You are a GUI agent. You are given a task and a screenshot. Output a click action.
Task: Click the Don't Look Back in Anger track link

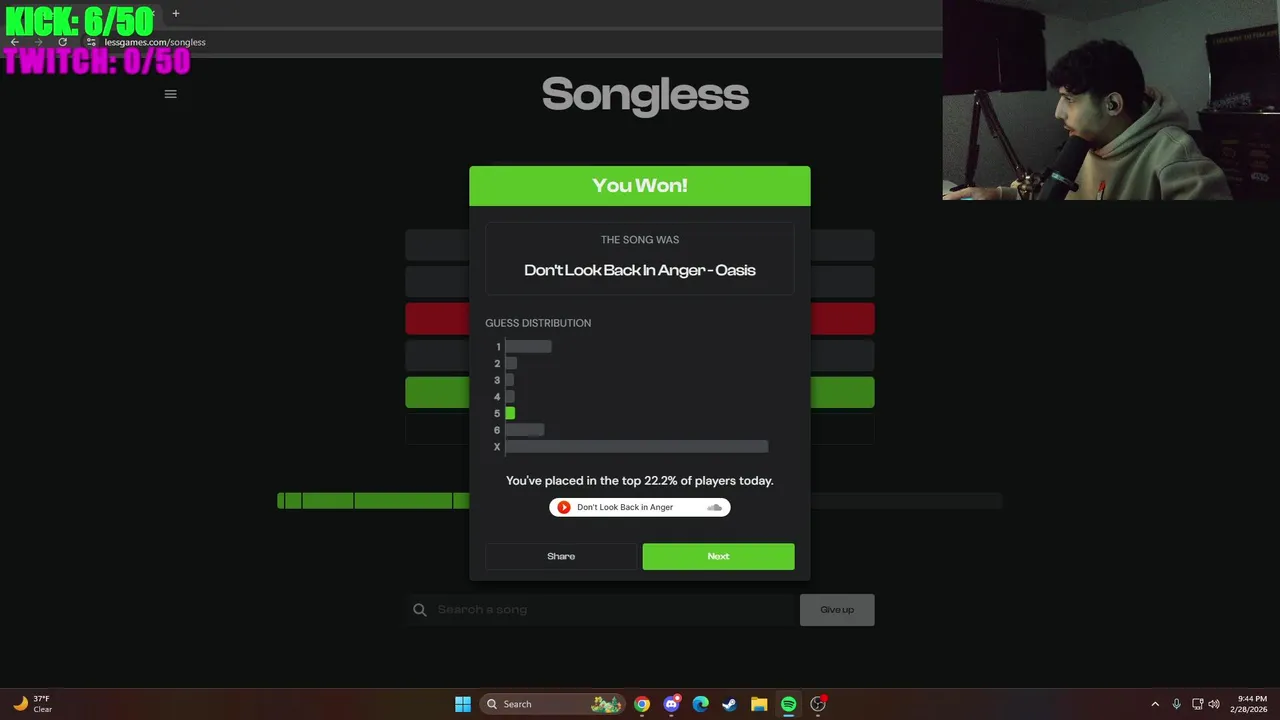pos(625,507)
